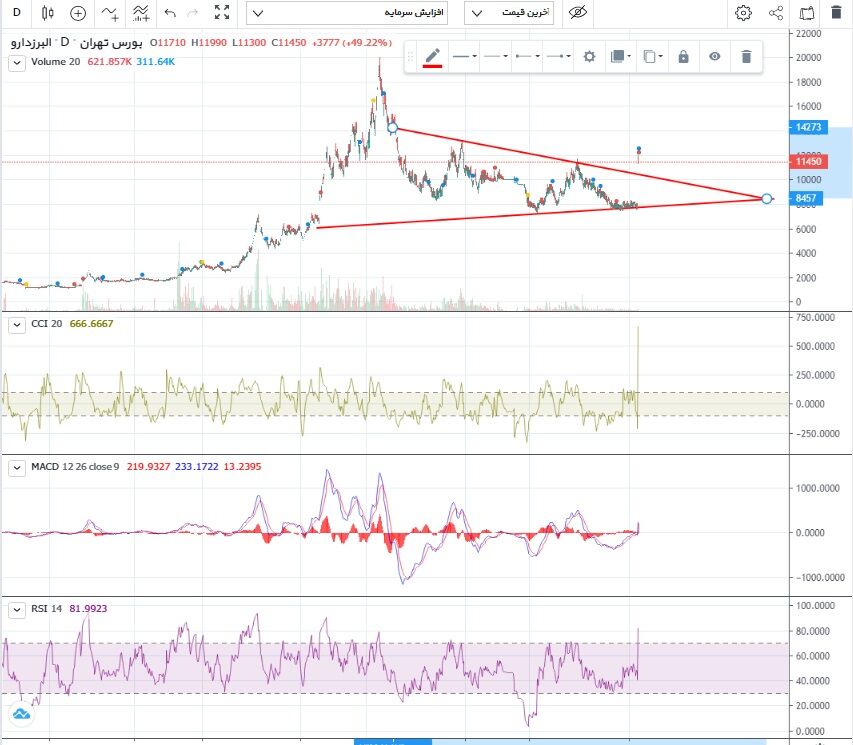853x745 pixels.
Task: Toggle drawing visibility eye in floating toolbar
Action: 714,57
